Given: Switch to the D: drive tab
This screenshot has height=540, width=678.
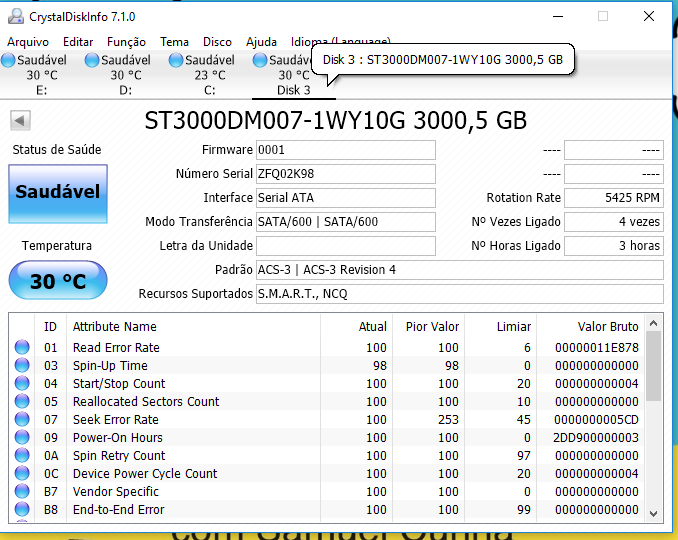Looking at the screenshot, I should click(125, 75).
